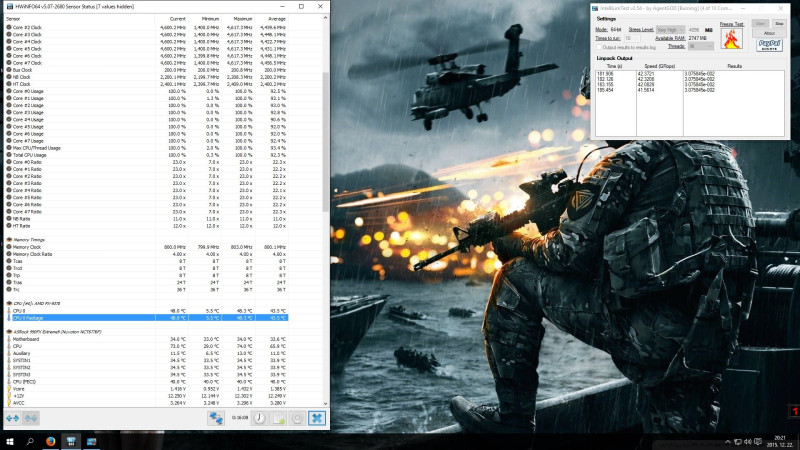Click the Times to run input field
800x450 pixels.
pos(632,38)
